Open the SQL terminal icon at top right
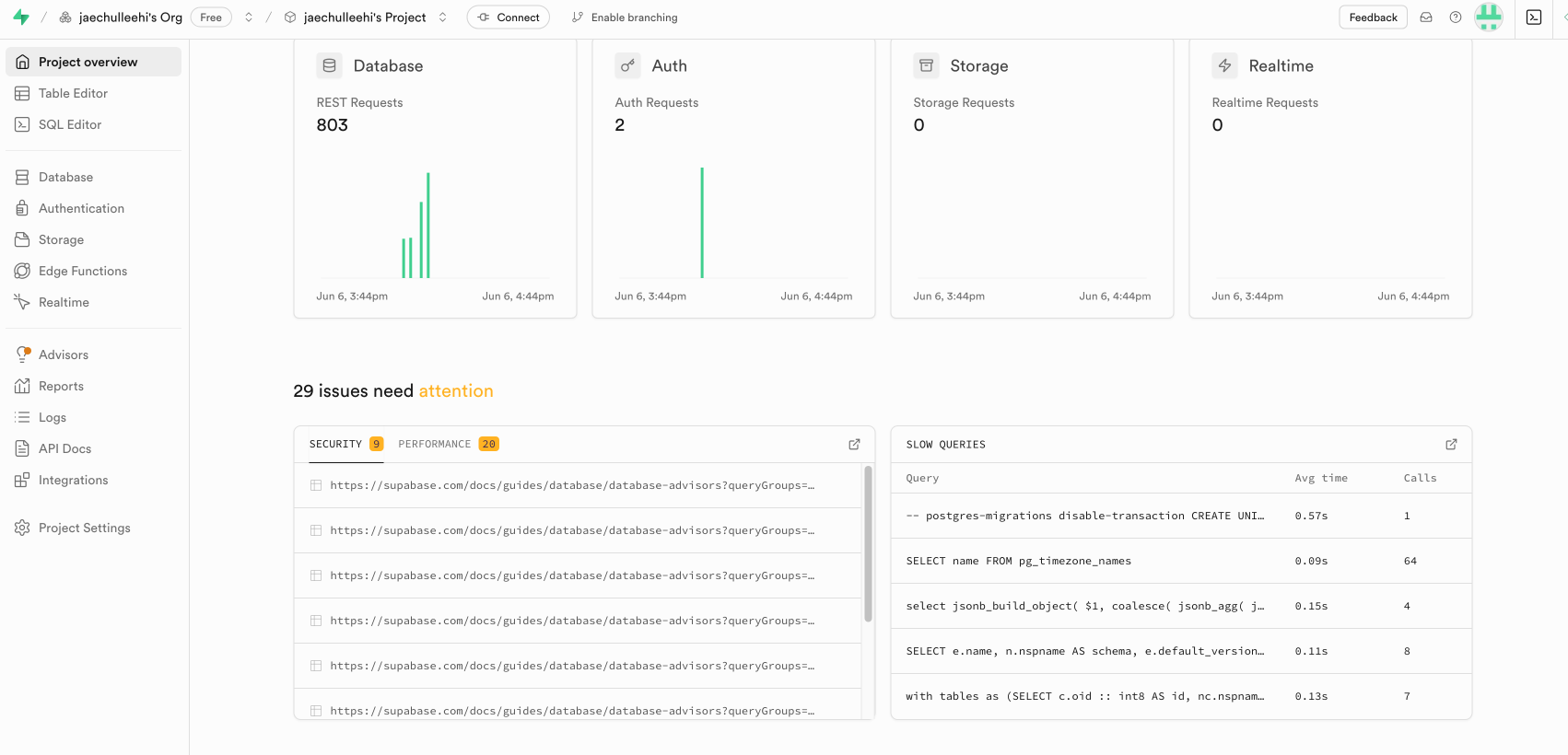 pos(1534,17)
